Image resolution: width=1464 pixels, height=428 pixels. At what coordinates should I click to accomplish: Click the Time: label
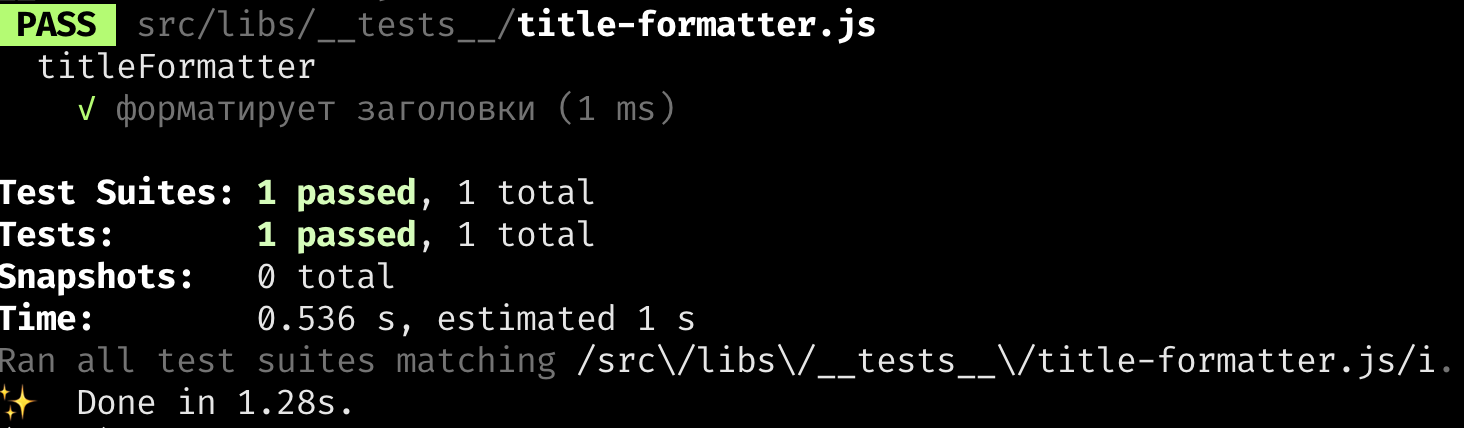[x=47, y=318]
